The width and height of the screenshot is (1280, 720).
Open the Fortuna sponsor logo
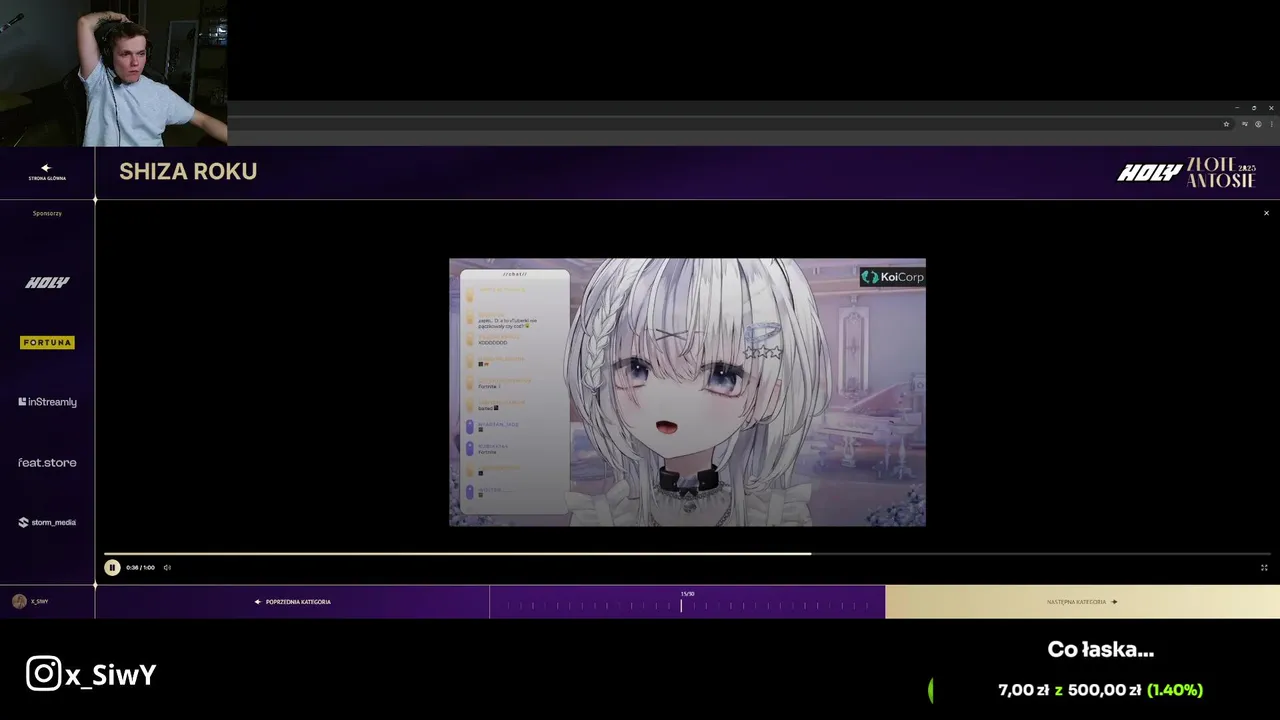47,342
